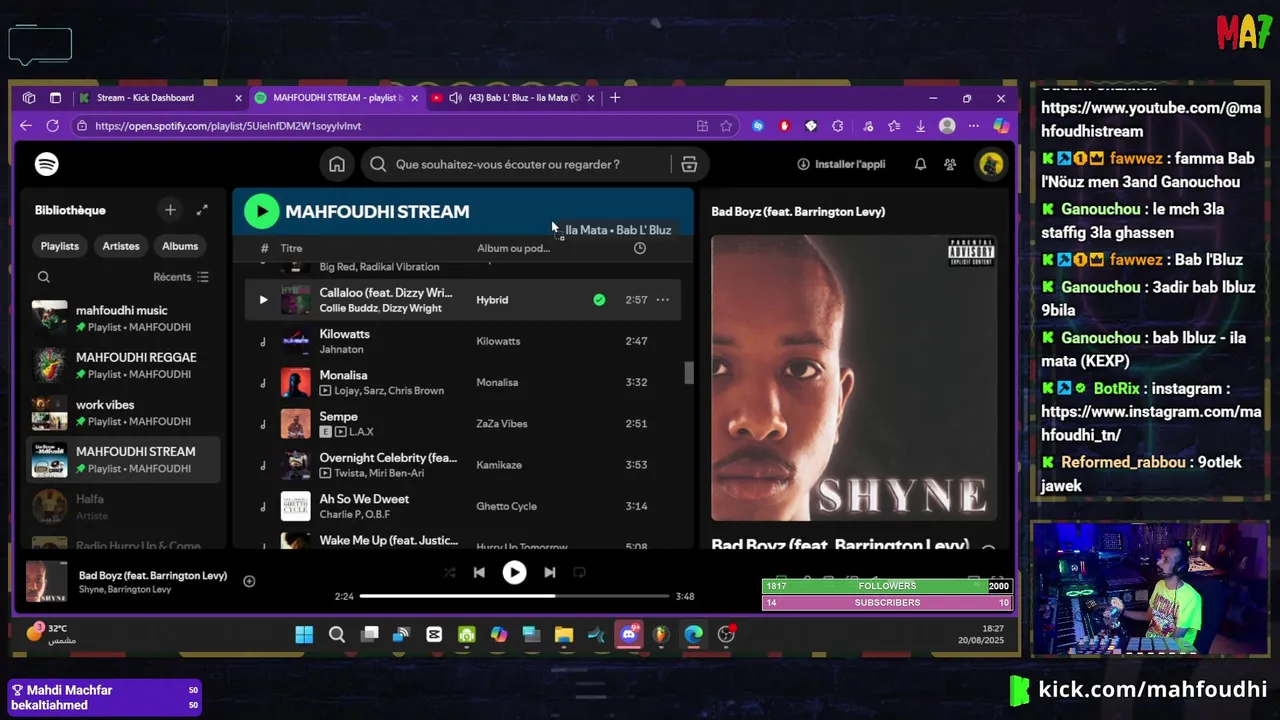Open Microsoft Edge on the taskbar
Image resolution: width=1280 pixels, height=720 pixels.
click(693, 634)
